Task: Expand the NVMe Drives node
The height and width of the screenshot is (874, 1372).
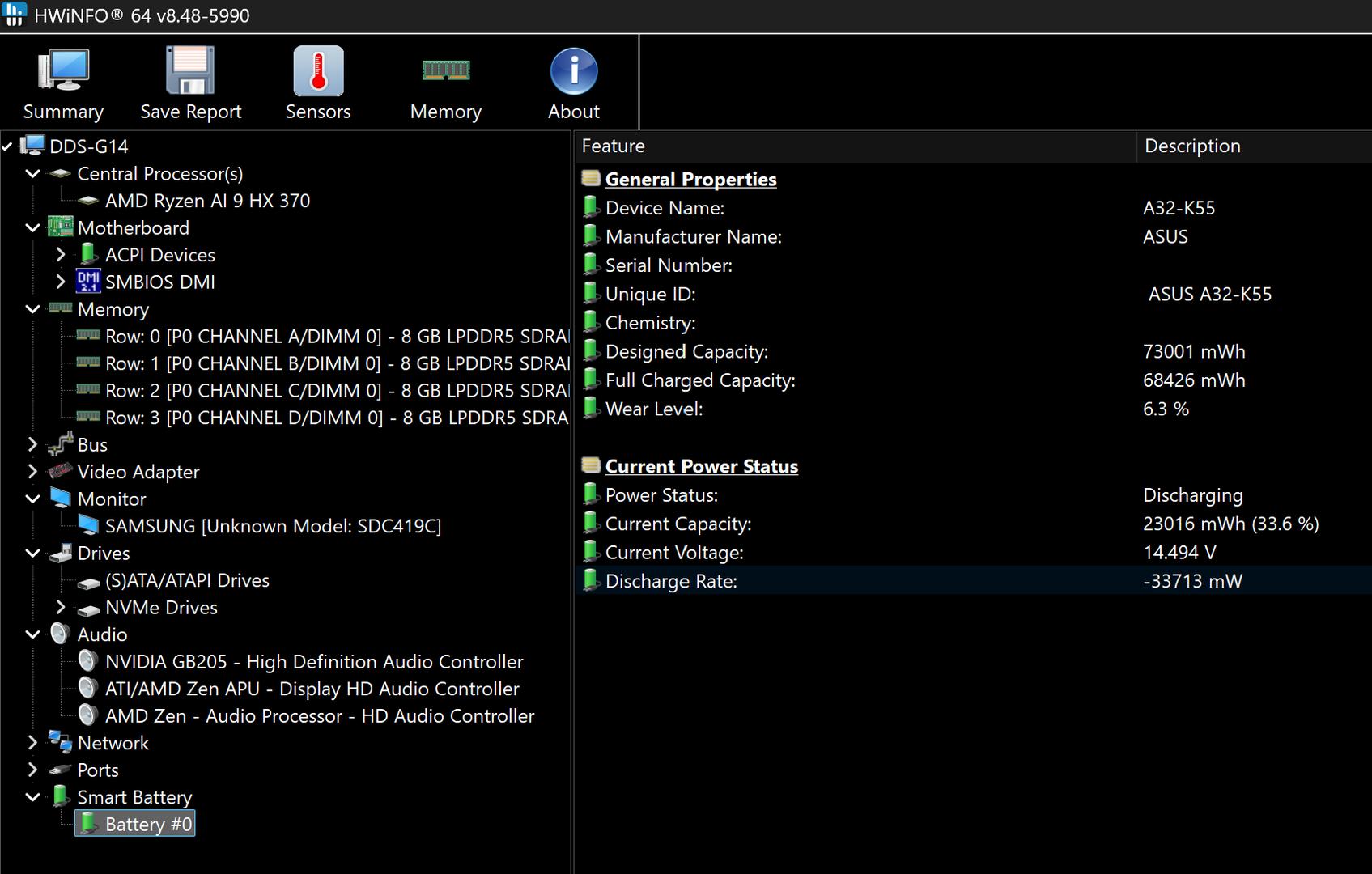Action: click(60, 607)
